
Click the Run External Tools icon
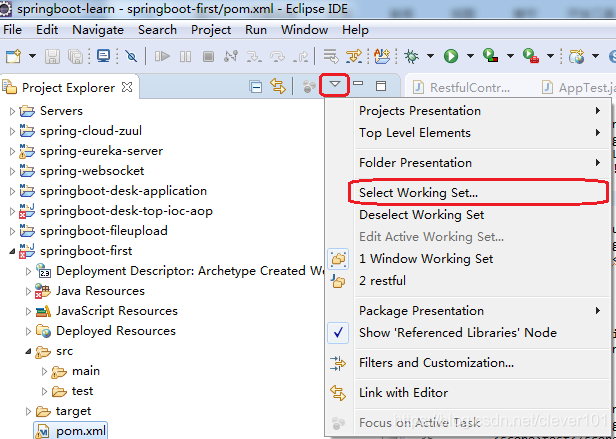point(531,55)
